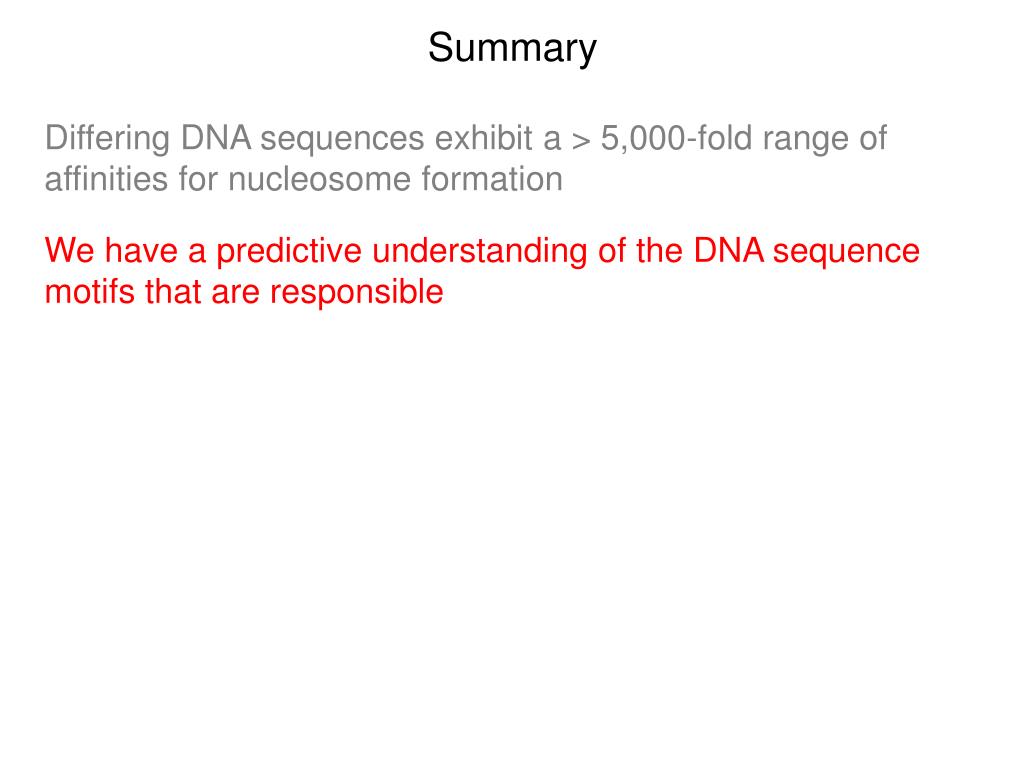Click the word predictive in red text
Image resolution: width=1024 pixels, height=768 pixels.
[289, 252]
